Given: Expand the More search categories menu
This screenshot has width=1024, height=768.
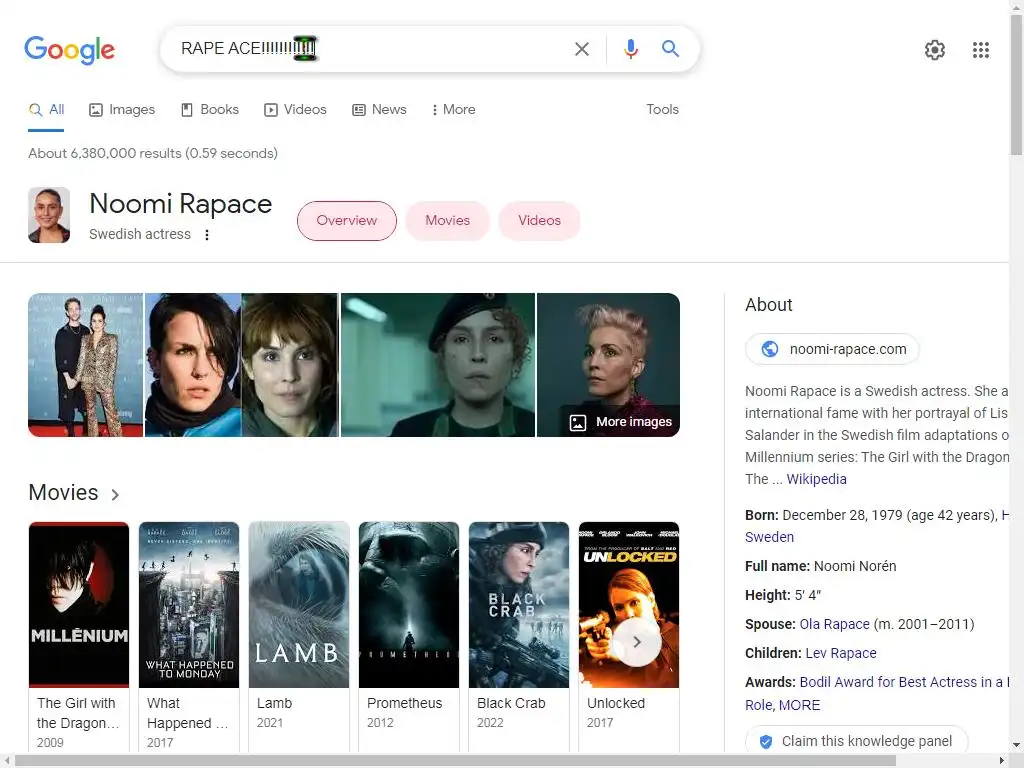Looking at the screenshot, I should 453,110.
